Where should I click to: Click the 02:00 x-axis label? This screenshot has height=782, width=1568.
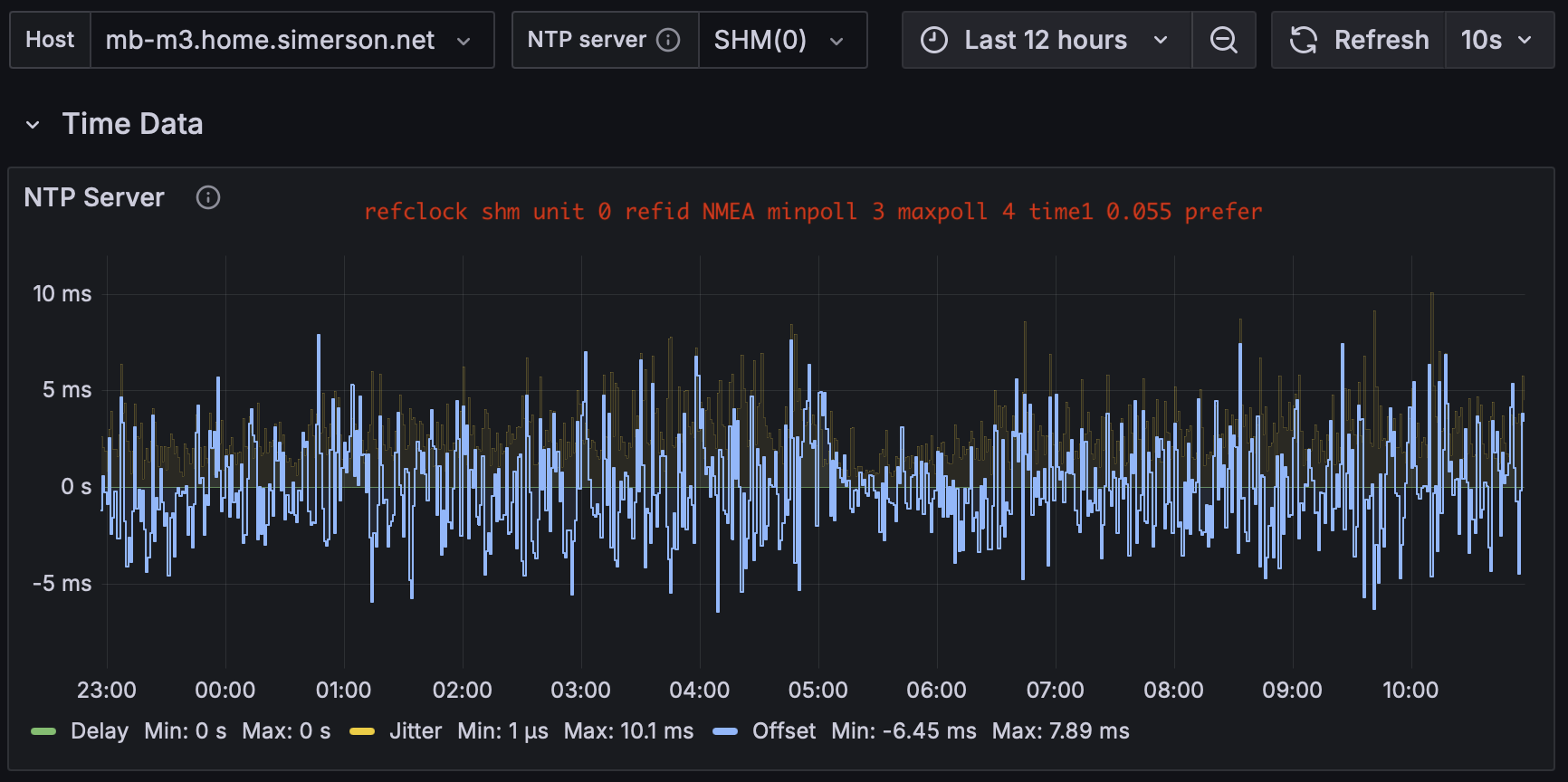(463, 690)
